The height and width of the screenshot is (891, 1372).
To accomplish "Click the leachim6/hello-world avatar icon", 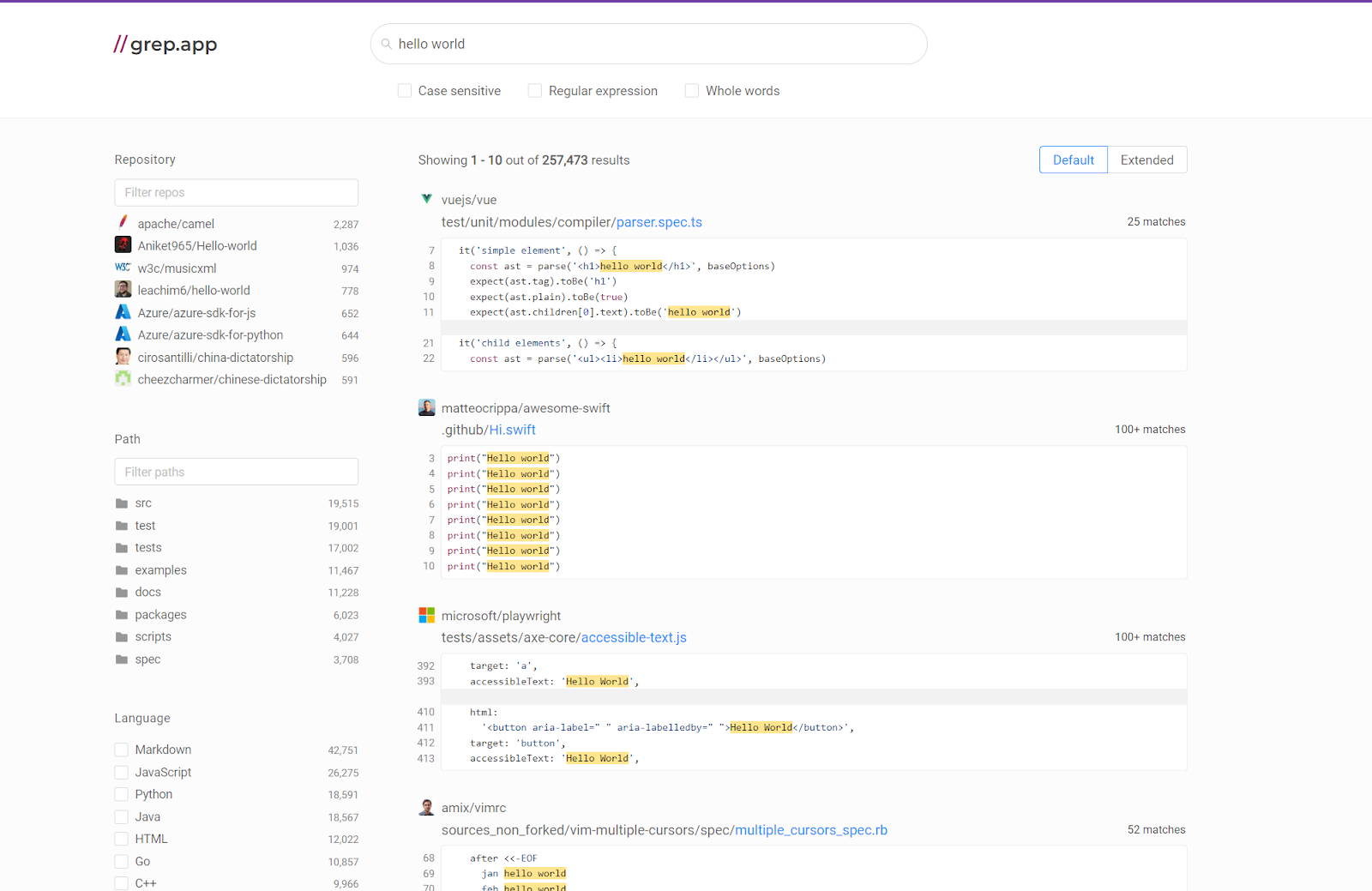I will pos(123,290).
